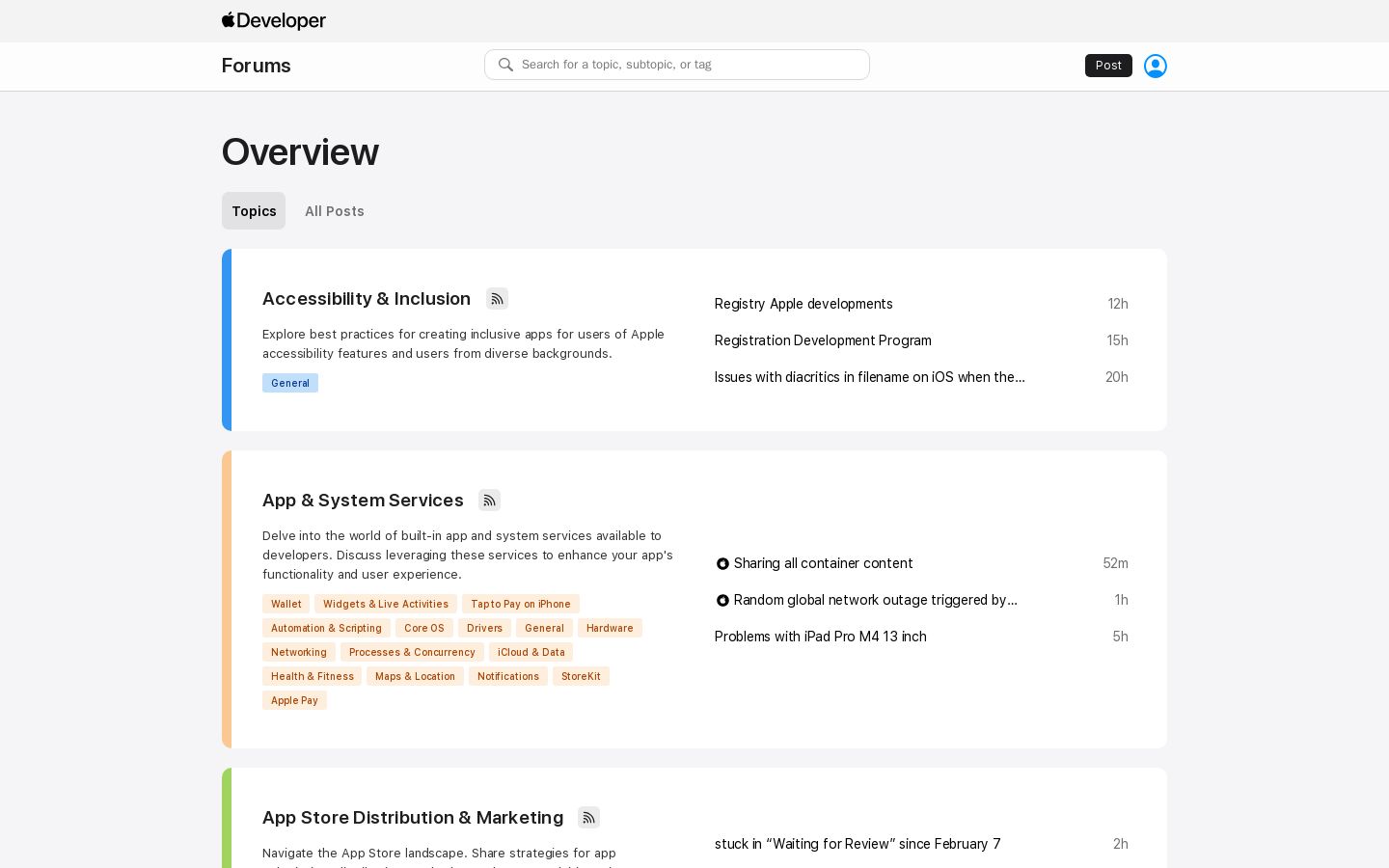Select the Drivers tag
1389x868 pixels.
pos(484,628)
